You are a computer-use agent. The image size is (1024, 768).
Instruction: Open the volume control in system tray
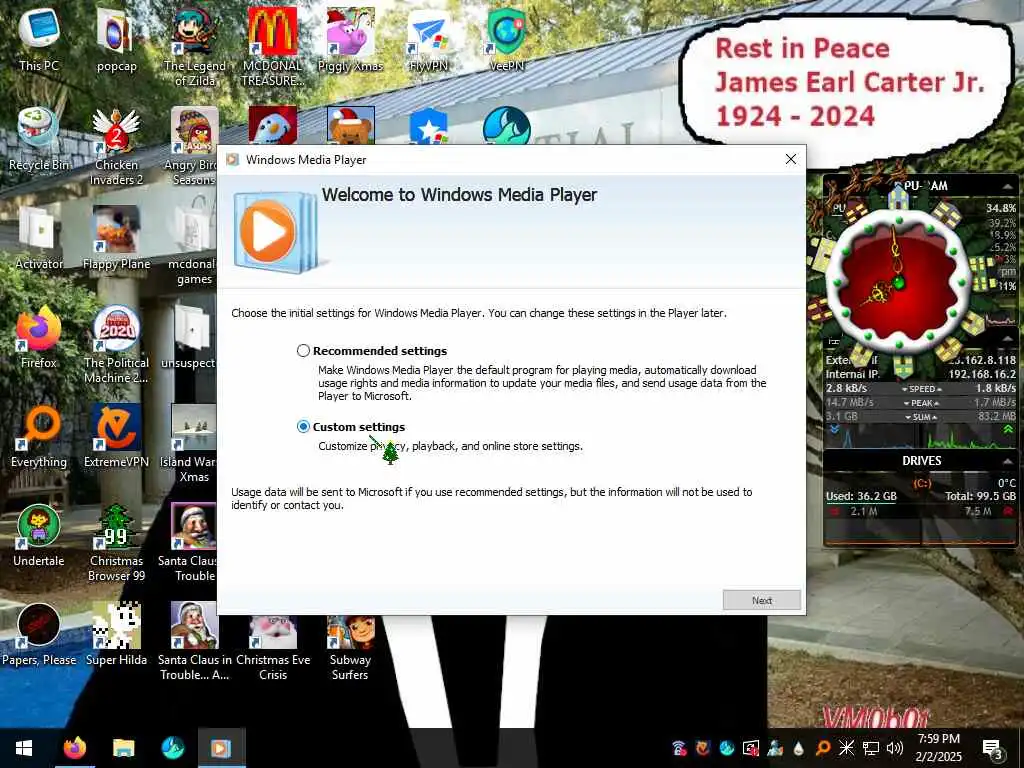(895, 748)
